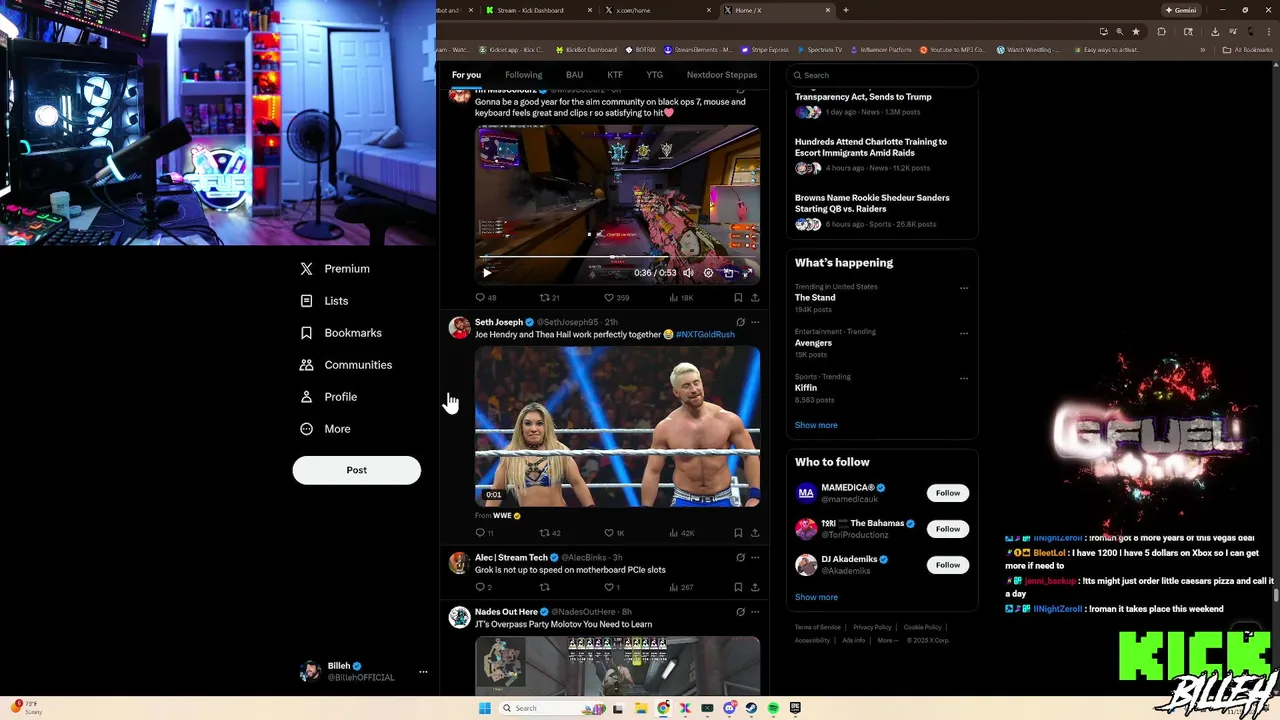Open Lists in the X sidebar
This screenshot has width=1280, height=720.
pos(324,301)
